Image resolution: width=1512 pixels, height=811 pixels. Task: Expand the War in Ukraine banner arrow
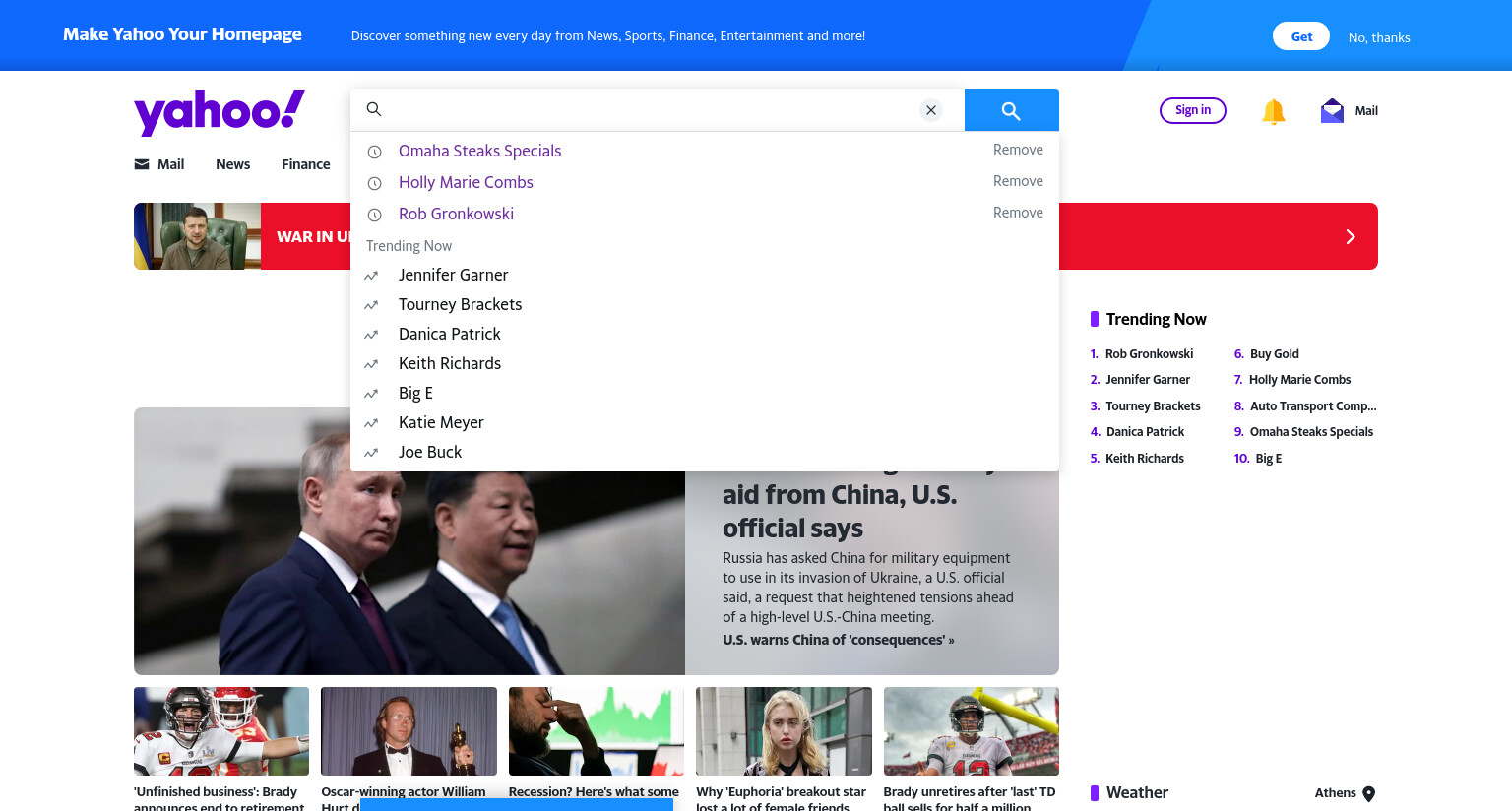tap(1351, 236)
